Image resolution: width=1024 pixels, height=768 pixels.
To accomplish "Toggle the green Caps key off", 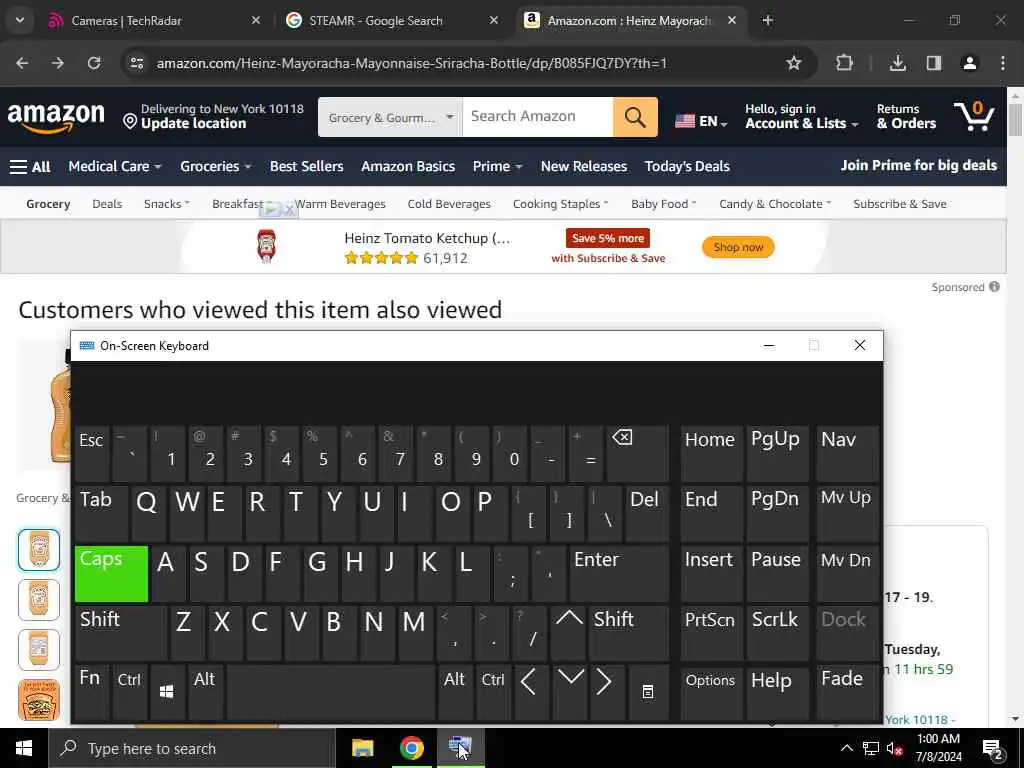I will coord(111,573).
